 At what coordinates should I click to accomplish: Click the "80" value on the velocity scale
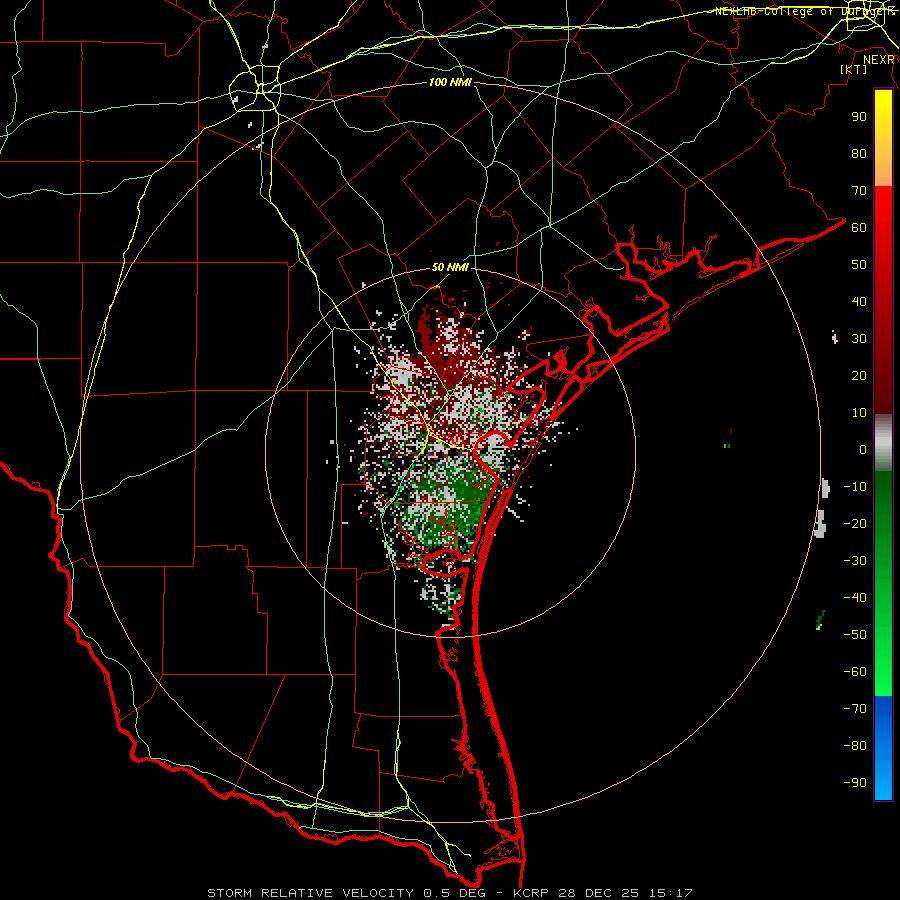859,154
